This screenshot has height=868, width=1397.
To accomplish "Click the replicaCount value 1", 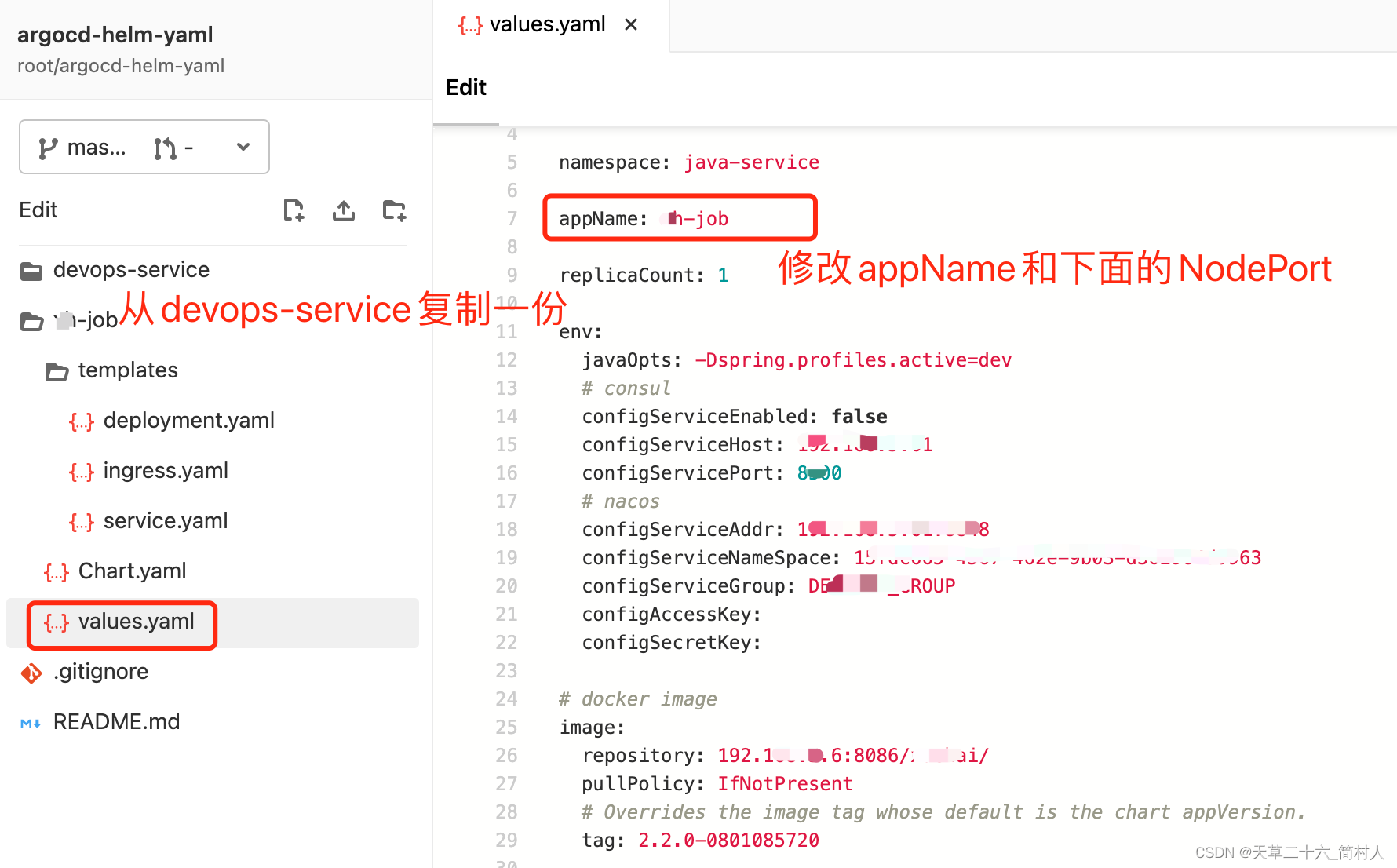I will pos(723,275).
